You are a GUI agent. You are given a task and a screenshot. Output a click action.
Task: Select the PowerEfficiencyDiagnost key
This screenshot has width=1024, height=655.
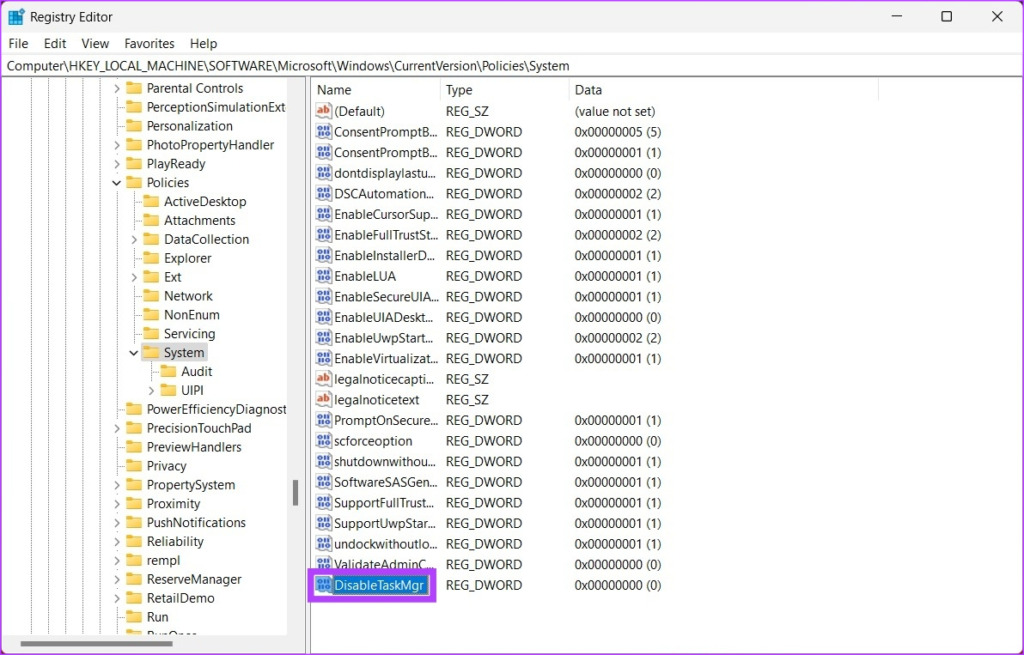[216, 409]
